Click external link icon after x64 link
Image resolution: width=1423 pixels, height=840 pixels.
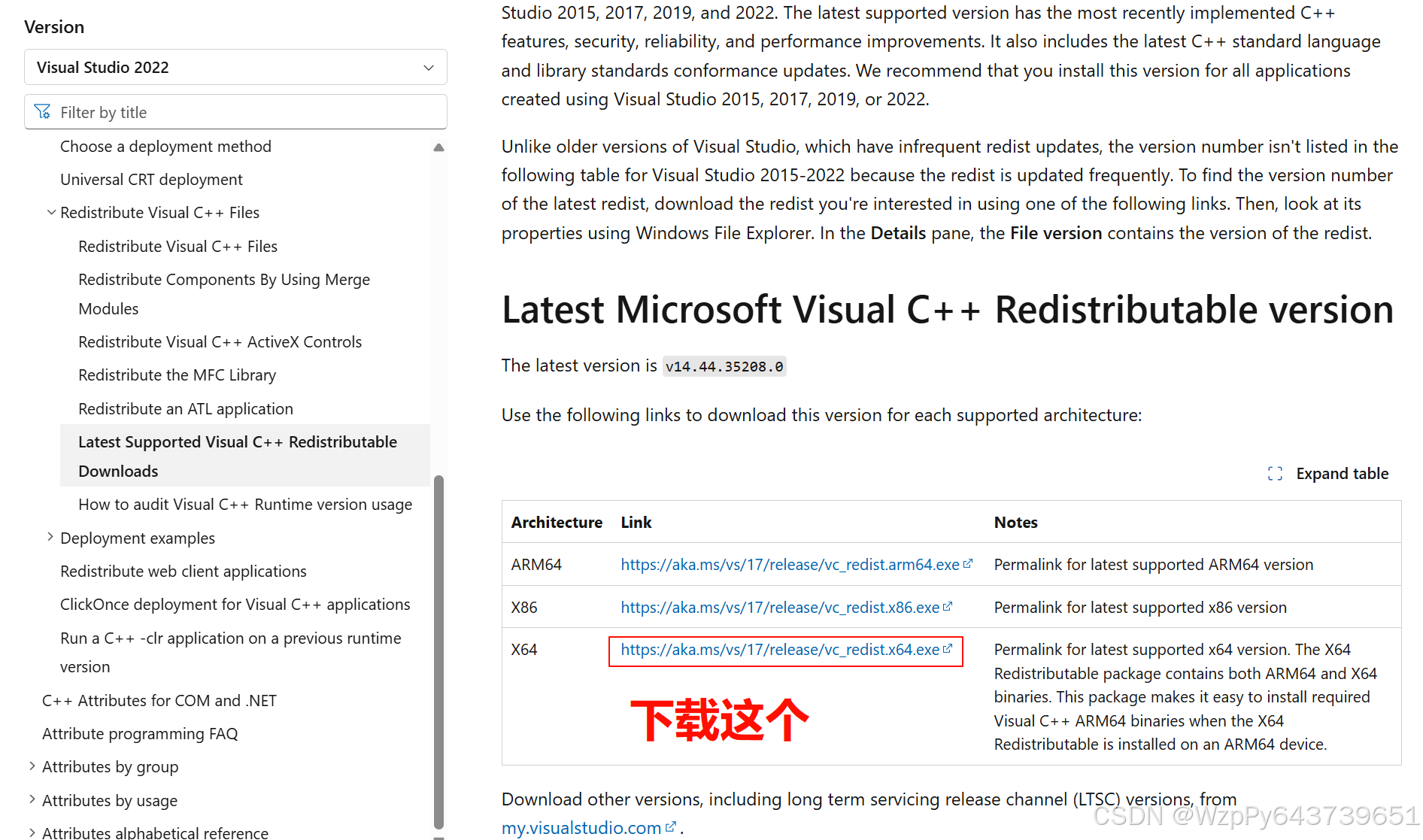(x=948, y=648)
